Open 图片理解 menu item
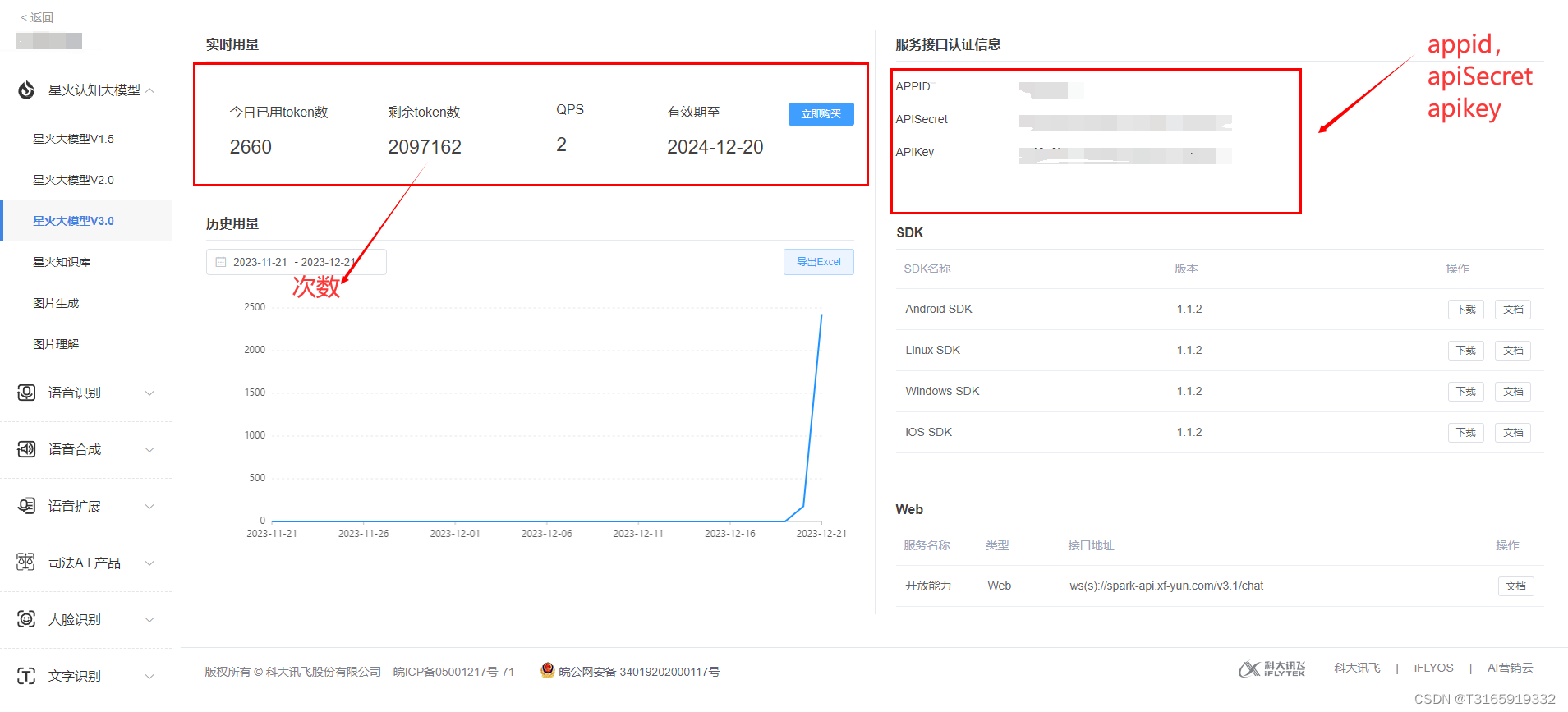 click(x=56, y=344)
